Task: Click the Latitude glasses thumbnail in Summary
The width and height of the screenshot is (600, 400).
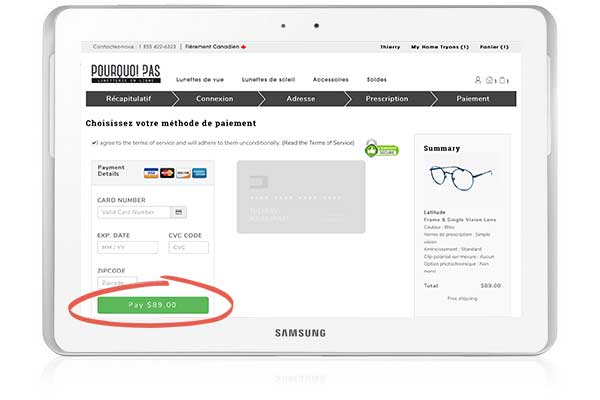Action: [x=461, y=178]
